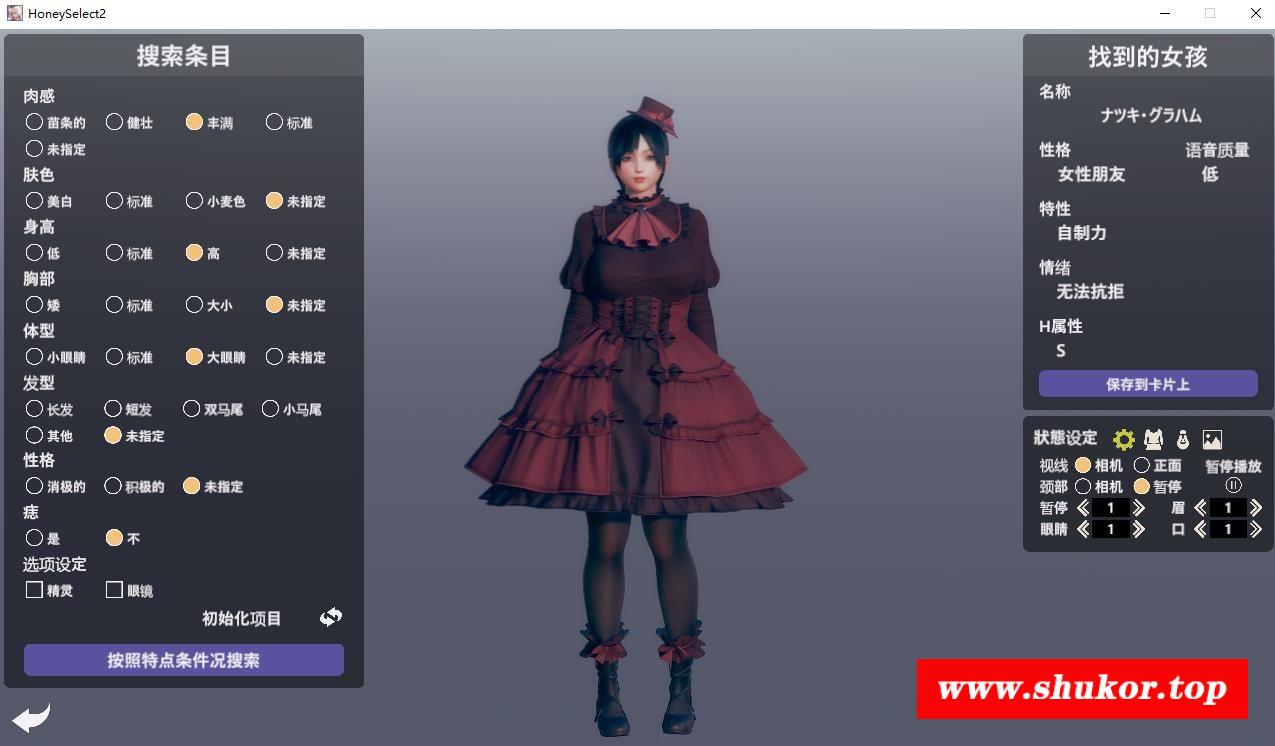Screen dimensions: 1275x746
Task: Click the character name ナツキ・グラハム
Action: pos(1151,115)
